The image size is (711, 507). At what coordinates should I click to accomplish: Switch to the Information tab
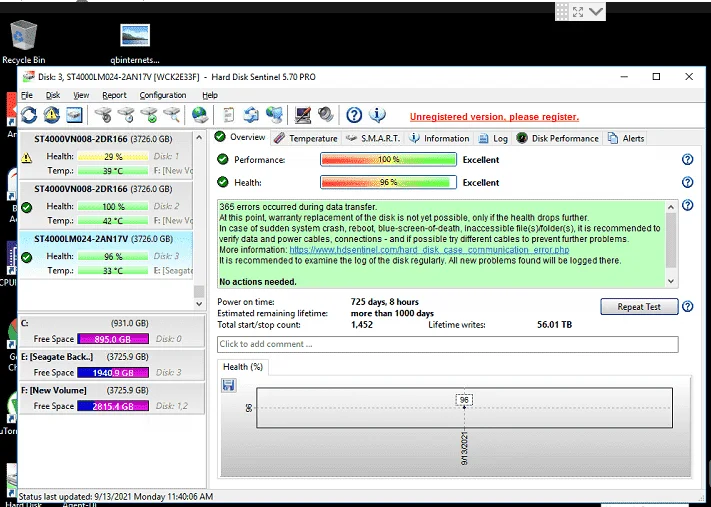click(439, 138)
